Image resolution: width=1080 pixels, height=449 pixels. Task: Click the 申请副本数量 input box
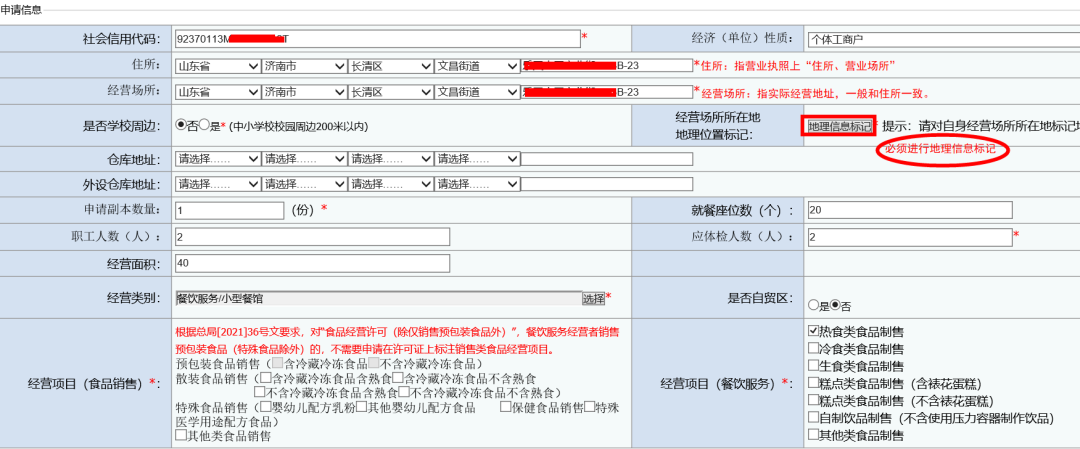coord(230,210)
